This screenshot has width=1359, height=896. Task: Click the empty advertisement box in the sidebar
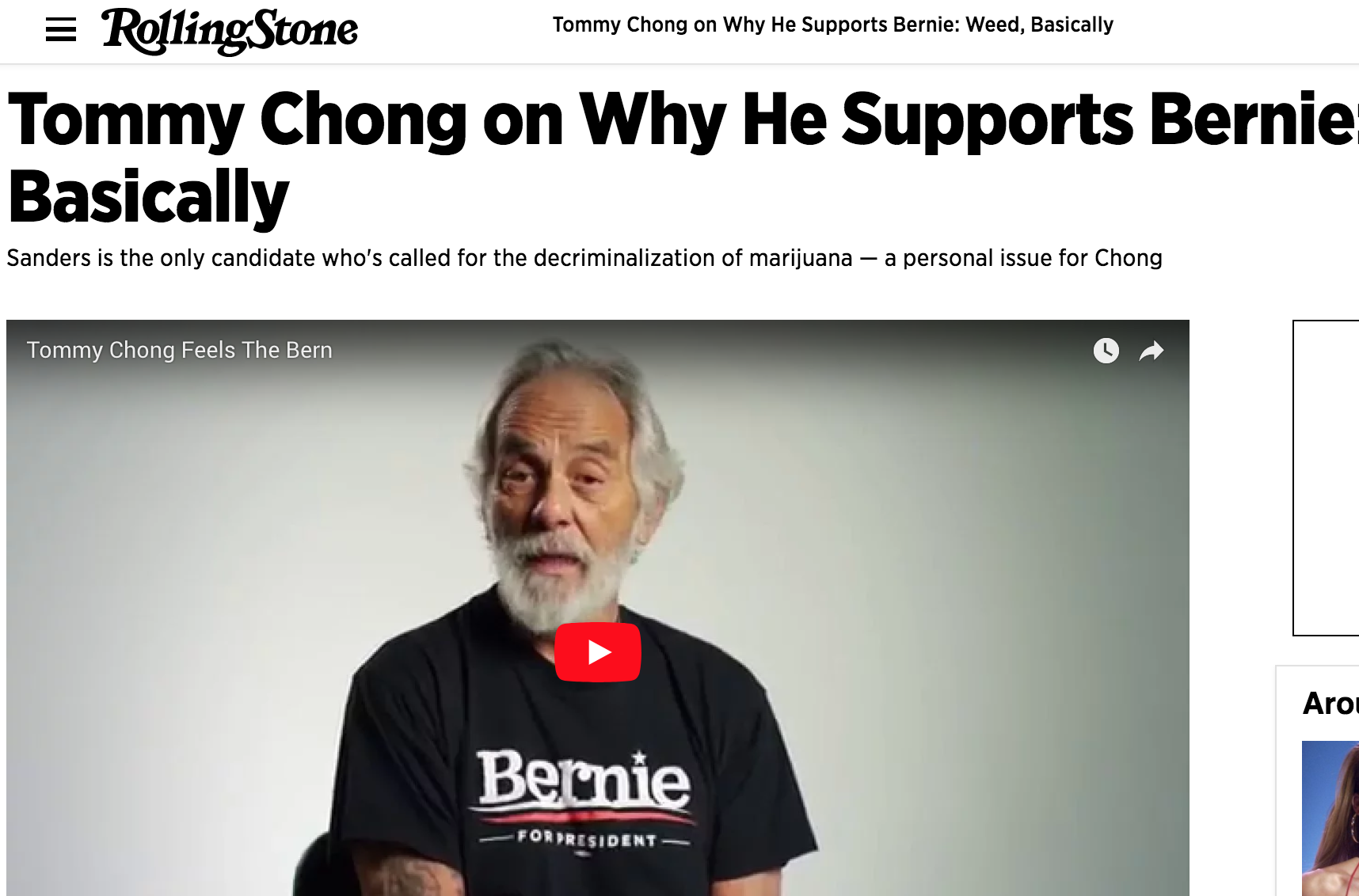(x=1327, y=478)
